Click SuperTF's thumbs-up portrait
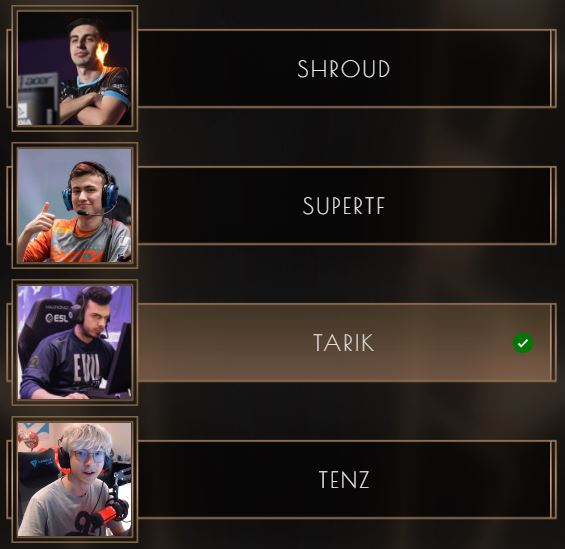This screenshot has height=549, width=565. (75, 205)
